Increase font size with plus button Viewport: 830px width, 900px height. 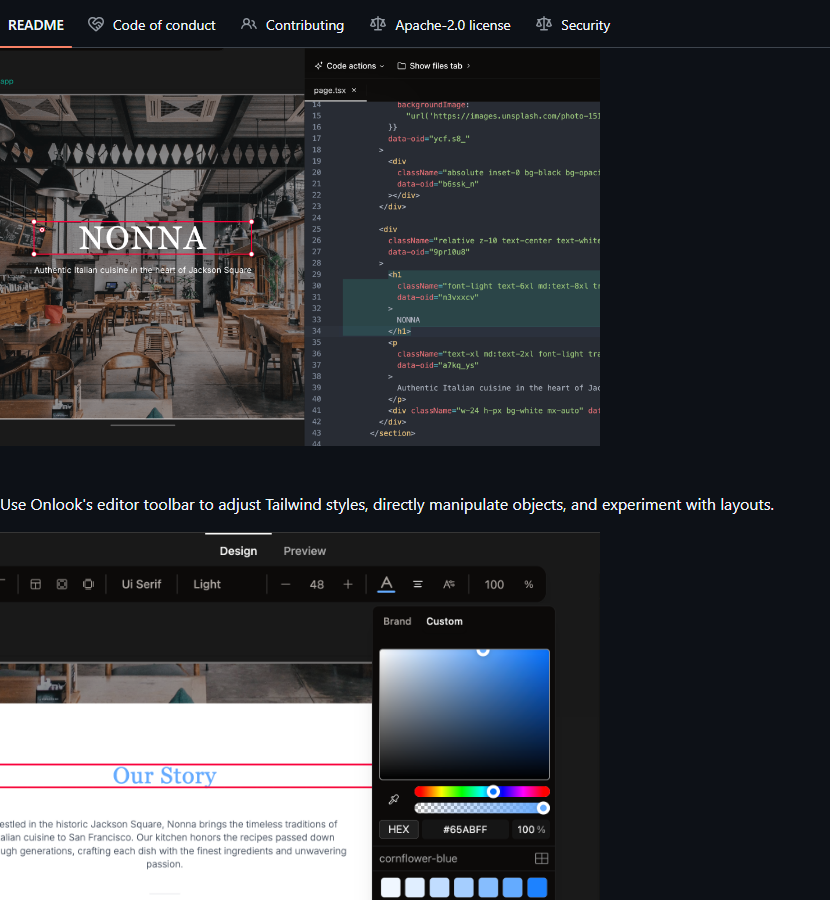click(348, 584)
